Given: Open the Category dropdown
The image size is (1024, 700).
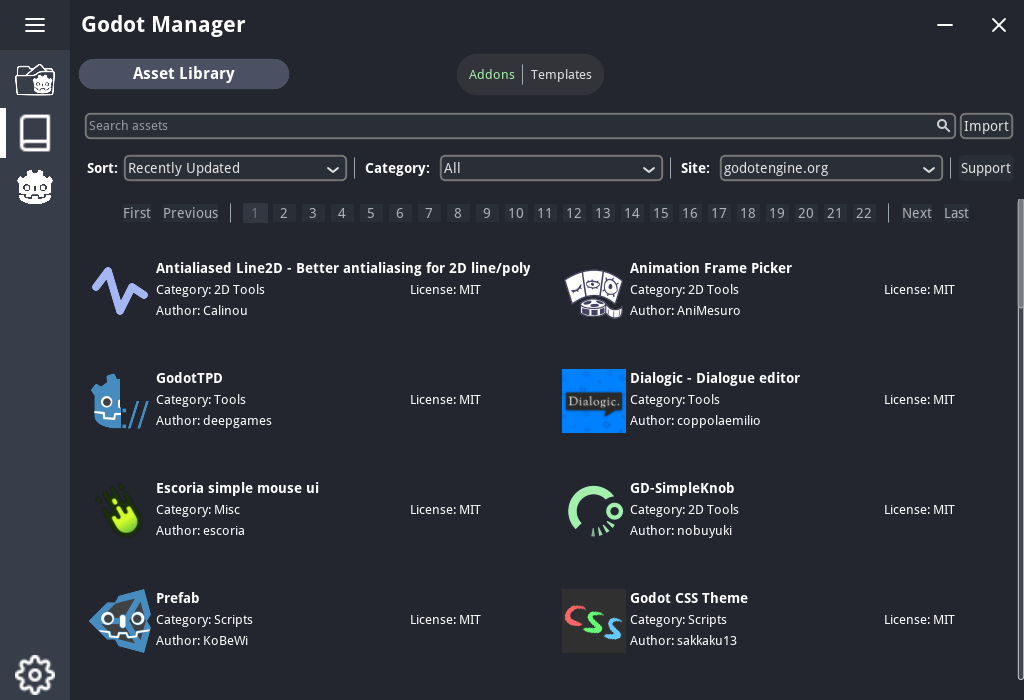Looking at the screenshot, I should [x=551, y=168].
